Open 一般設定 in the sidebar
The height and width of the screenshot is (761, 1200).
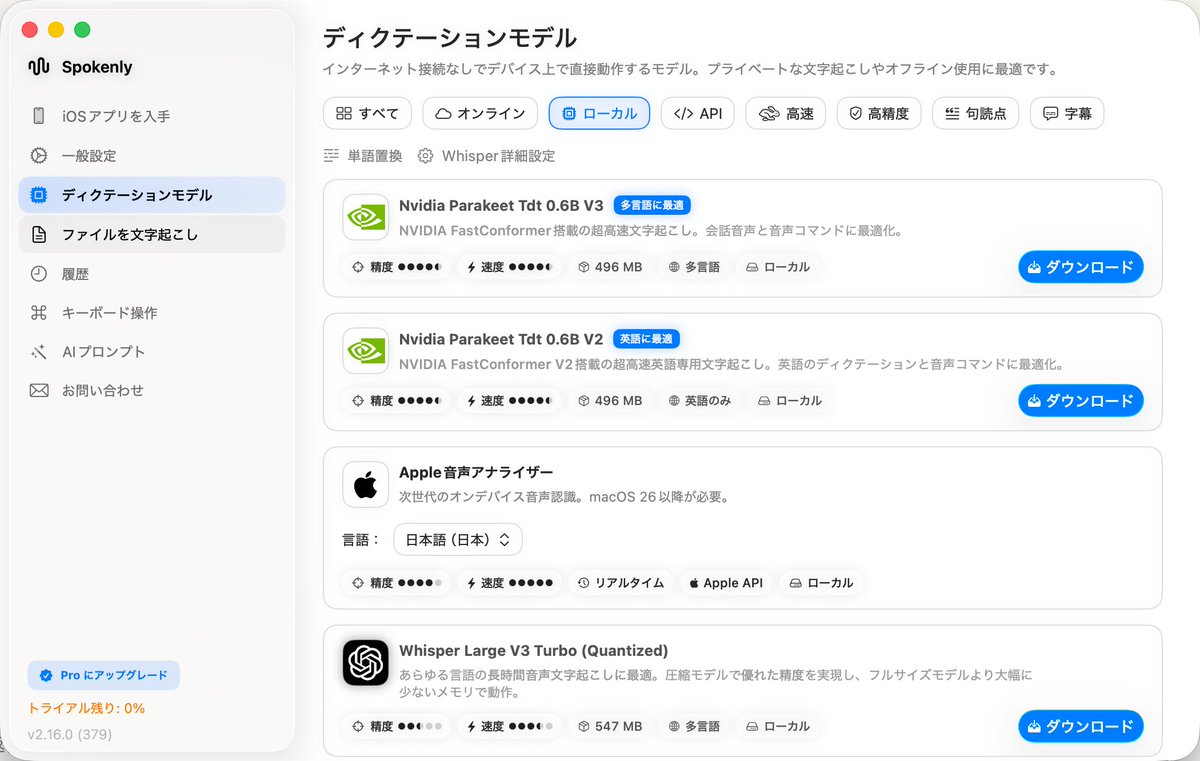pyautogui.click(x=152, y=155)
